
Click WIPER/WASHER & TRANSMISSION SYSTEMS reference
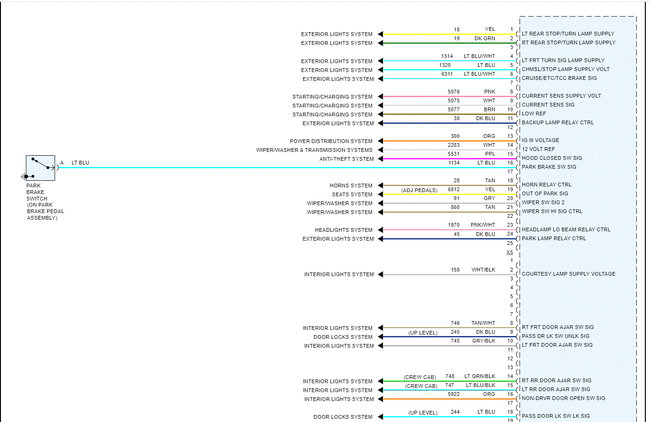pyautogui.click(x=314, y=150)
